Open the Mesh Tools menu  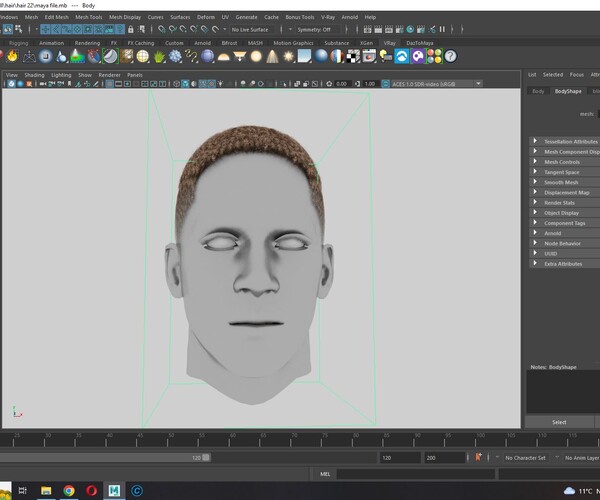tap(89, 17)
